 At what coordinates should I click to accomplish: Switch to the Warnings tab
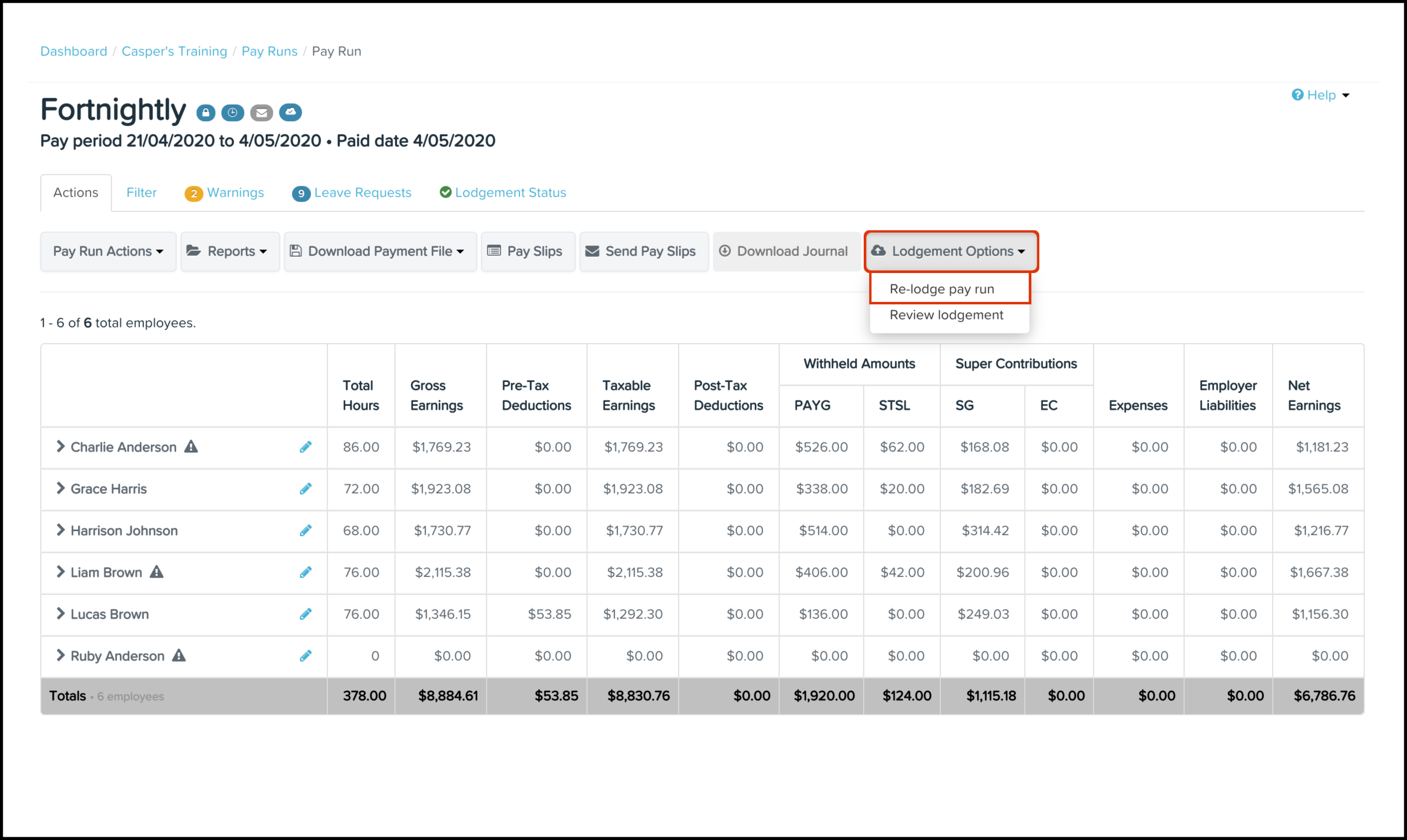[x=225, y=193]
